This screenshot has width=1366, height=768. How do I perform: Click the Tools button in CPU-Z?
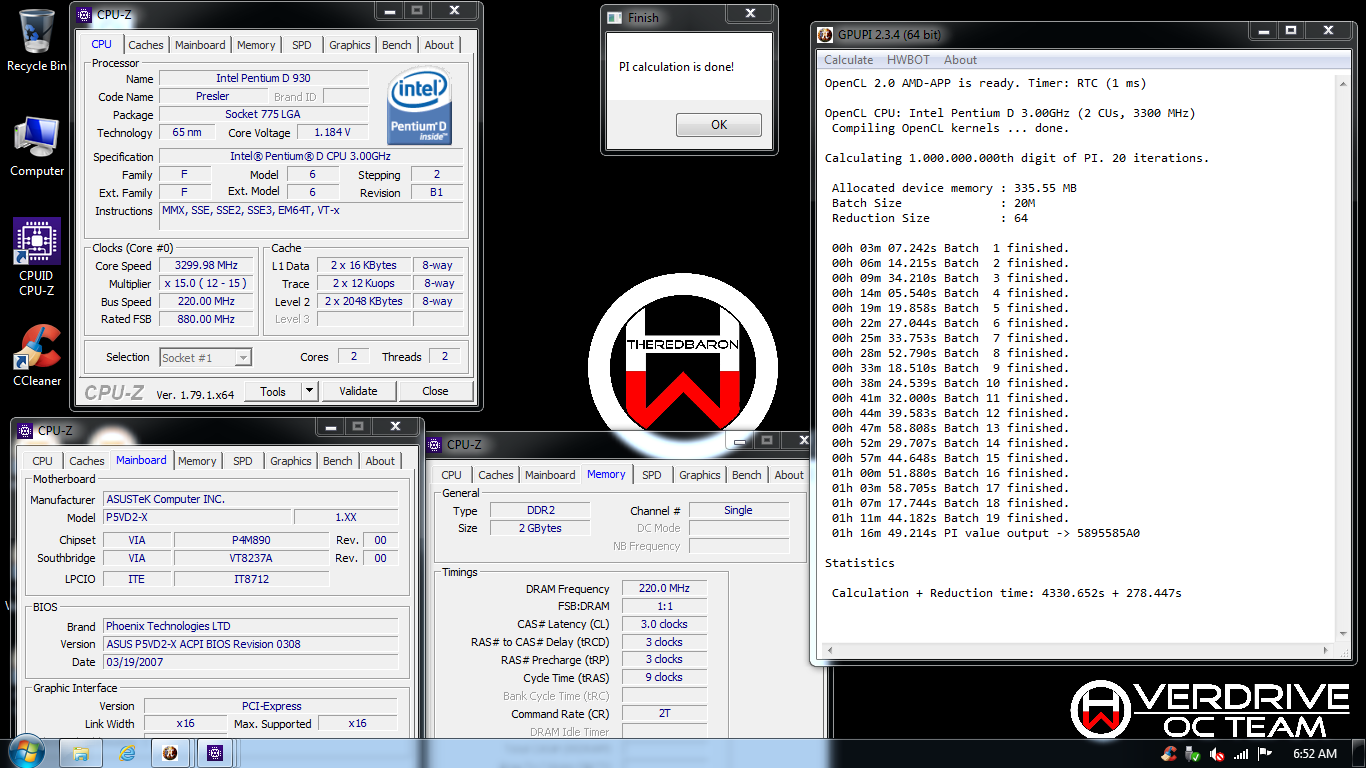[273, 391]
